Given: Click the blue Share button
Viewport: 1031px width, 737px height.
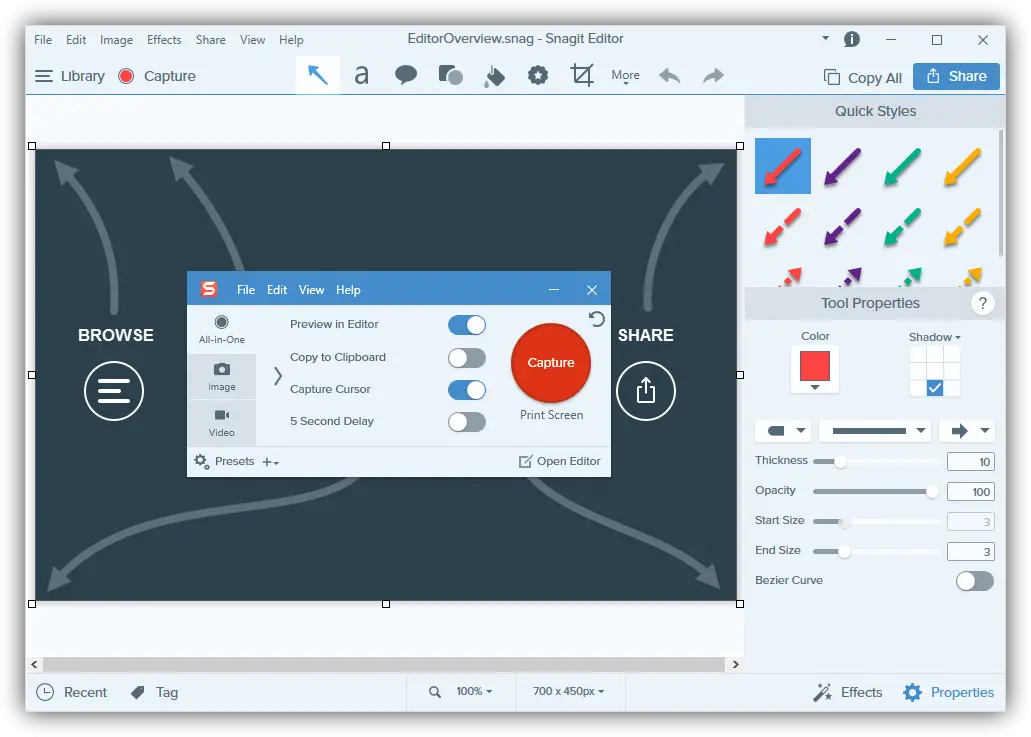Looking at the screenshot, I should [x=956, y=76].
